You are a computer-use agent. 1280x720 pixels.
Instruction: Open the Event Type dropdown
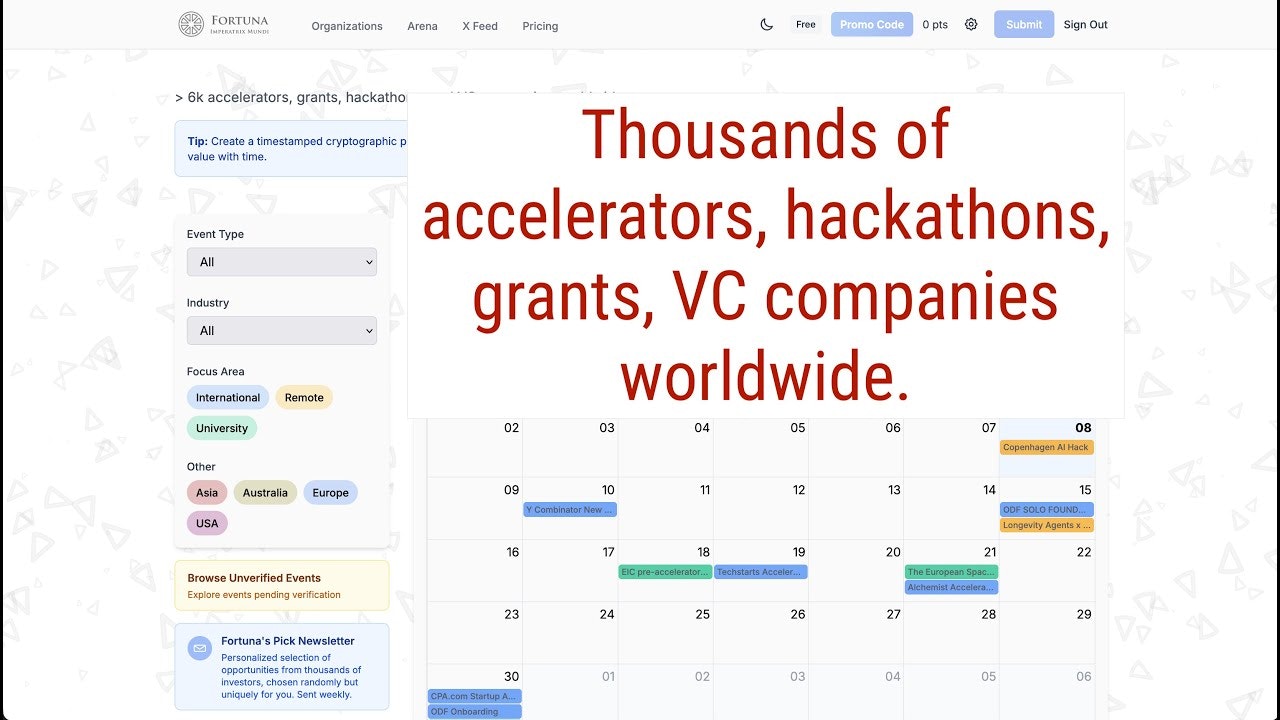282,262
